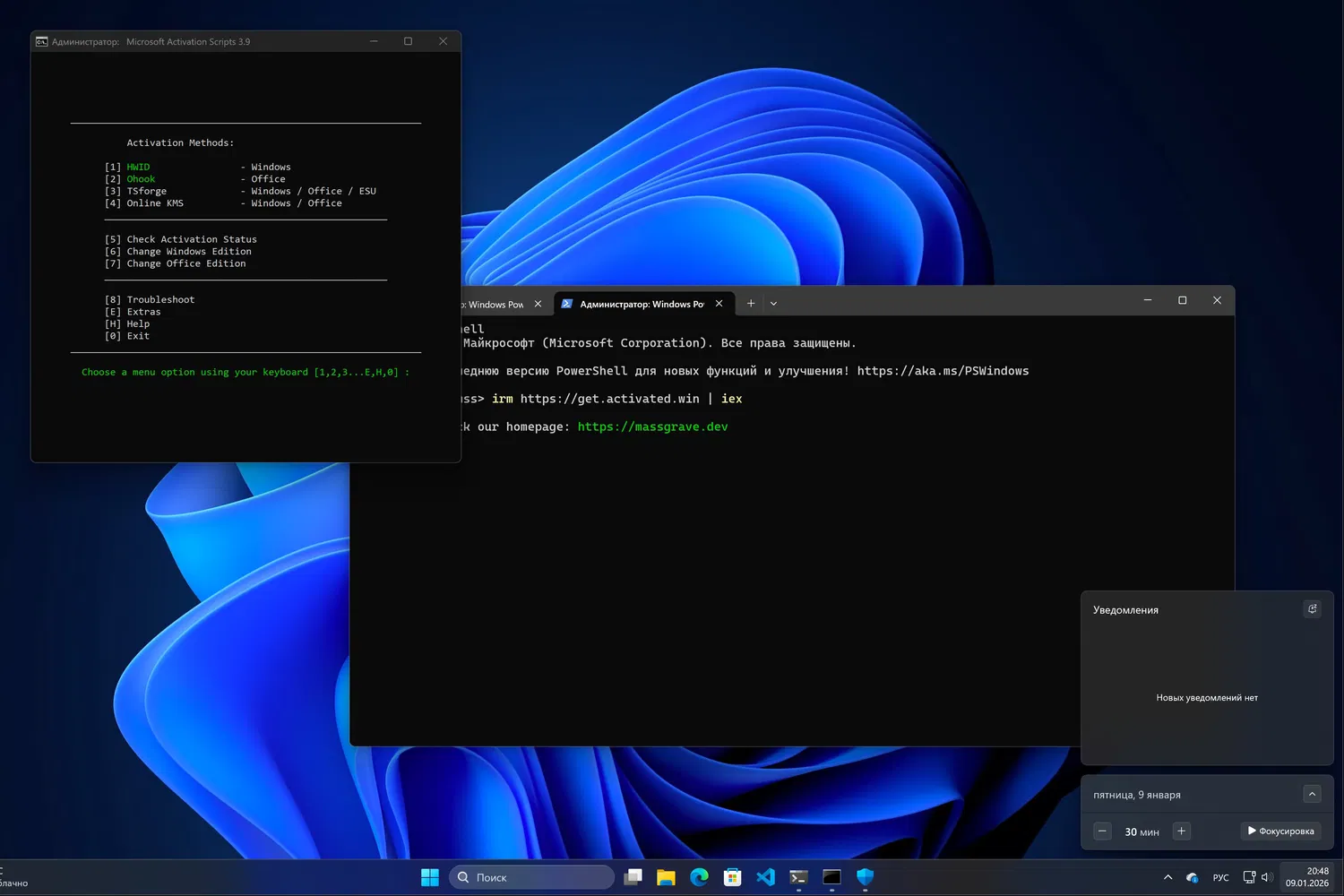Click the Поиск search box on taskbar
This screenshot has height=896, width=1344.
pos(532,877)
